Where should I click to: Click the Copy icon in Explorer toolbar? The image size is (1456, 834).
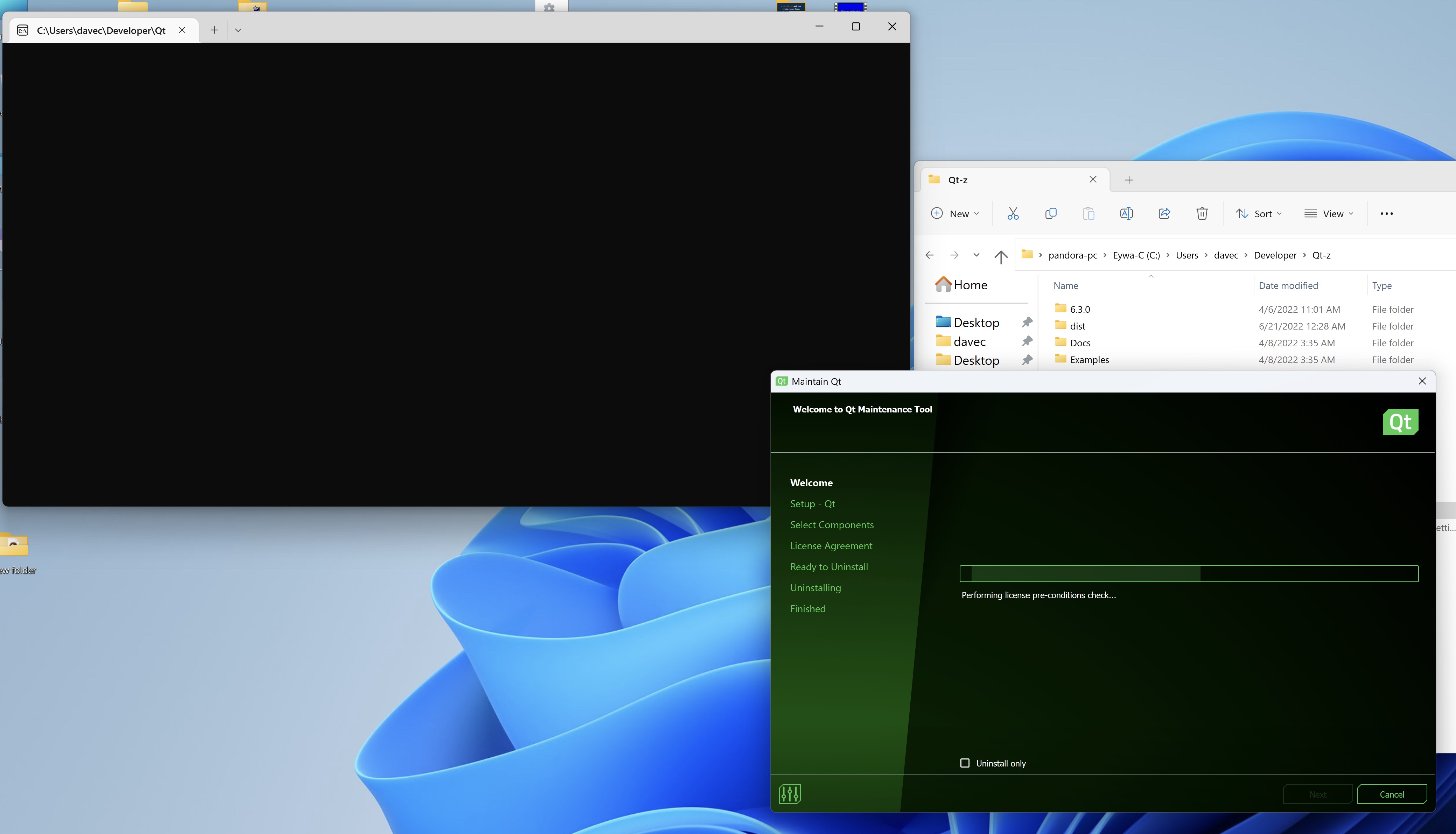point(1050,214)
